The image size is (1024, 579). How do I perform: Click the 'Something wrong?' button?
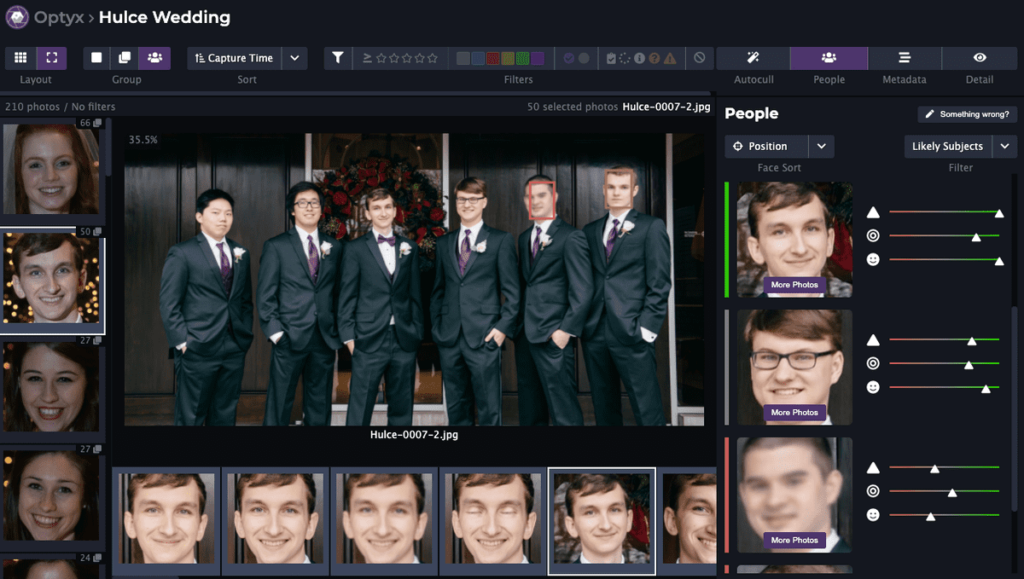967,114
